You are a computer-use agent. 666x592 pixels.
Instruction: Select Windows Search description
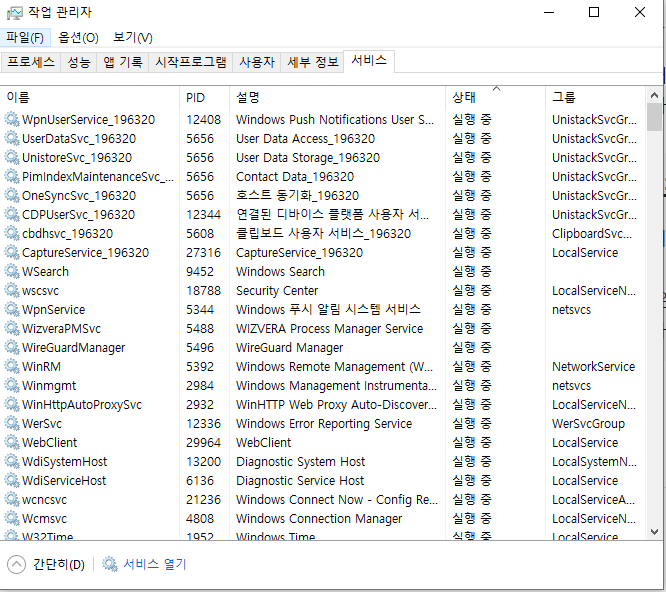pos(280,271)
